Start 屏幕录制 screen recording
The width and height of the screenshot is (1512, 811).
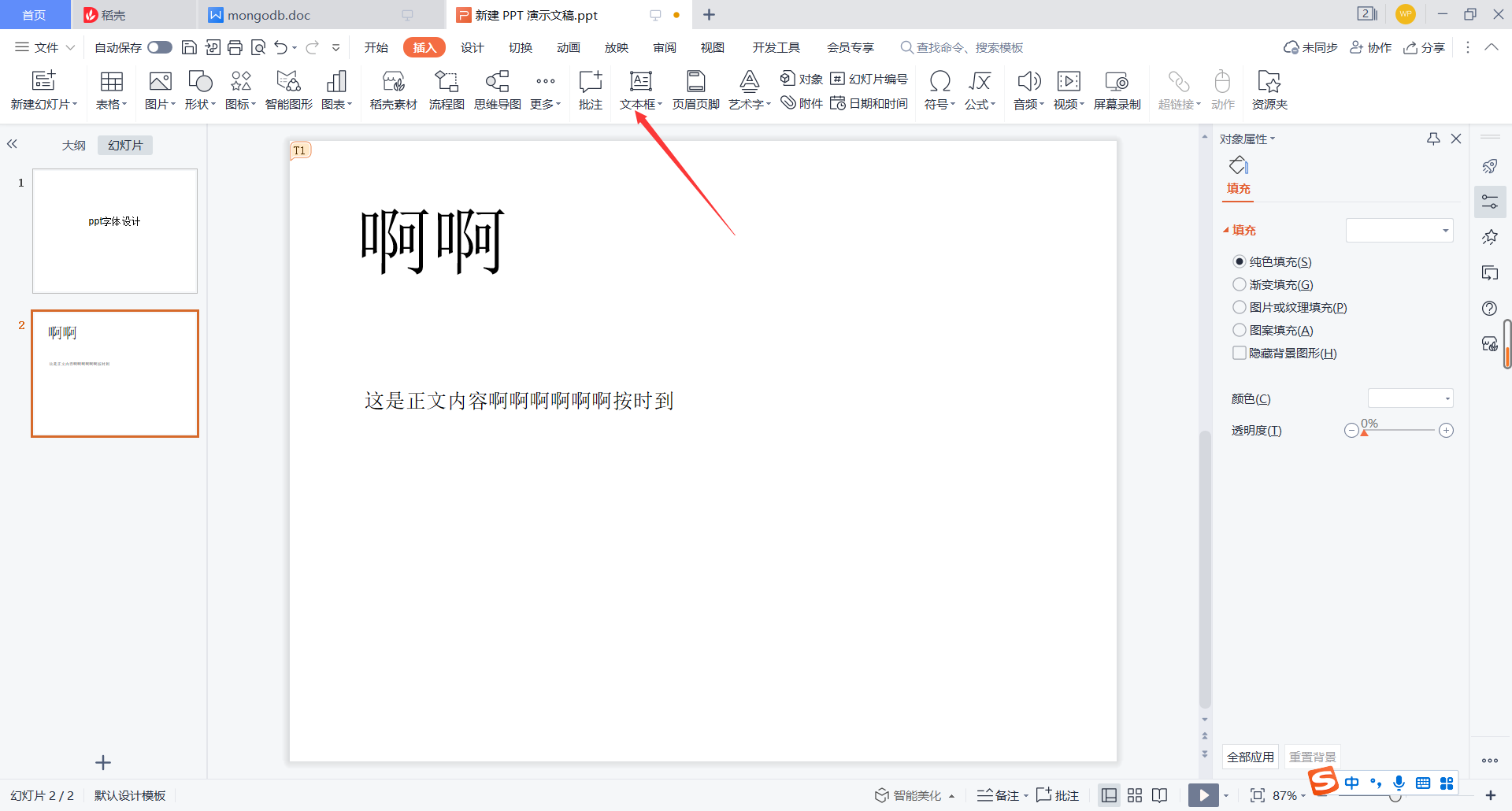1117,90
